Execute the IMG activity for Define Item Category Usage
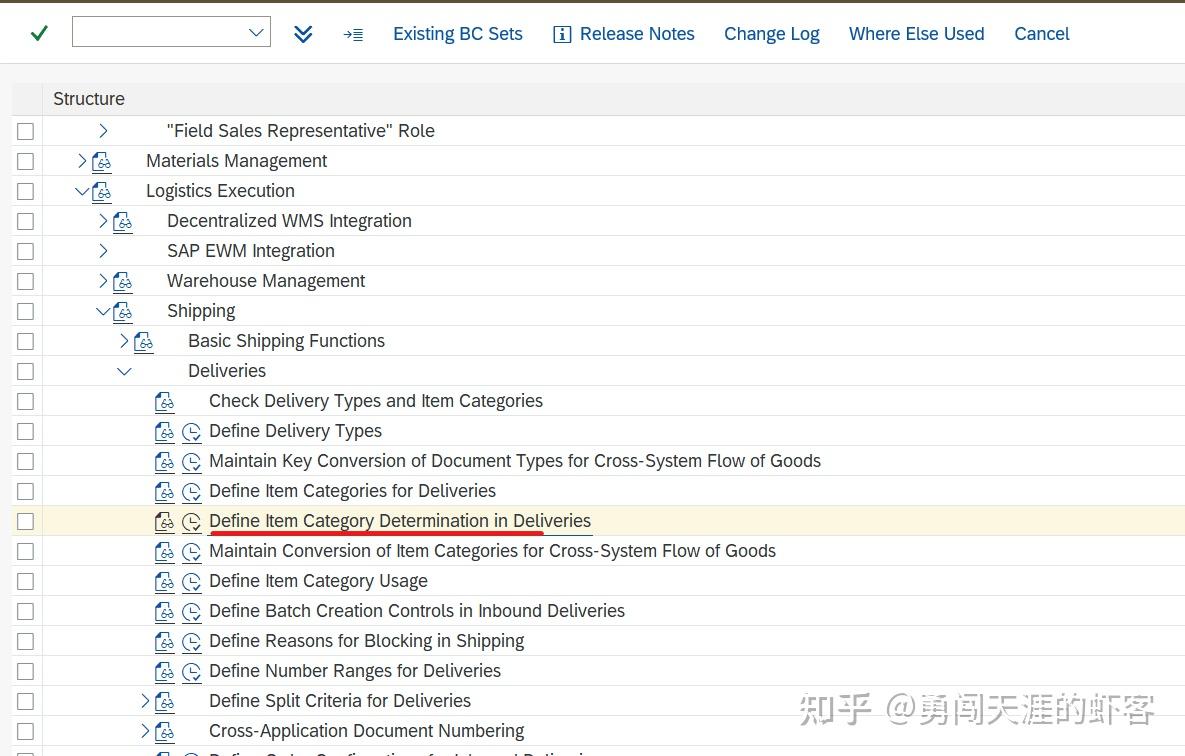 (x=191, y=581)
